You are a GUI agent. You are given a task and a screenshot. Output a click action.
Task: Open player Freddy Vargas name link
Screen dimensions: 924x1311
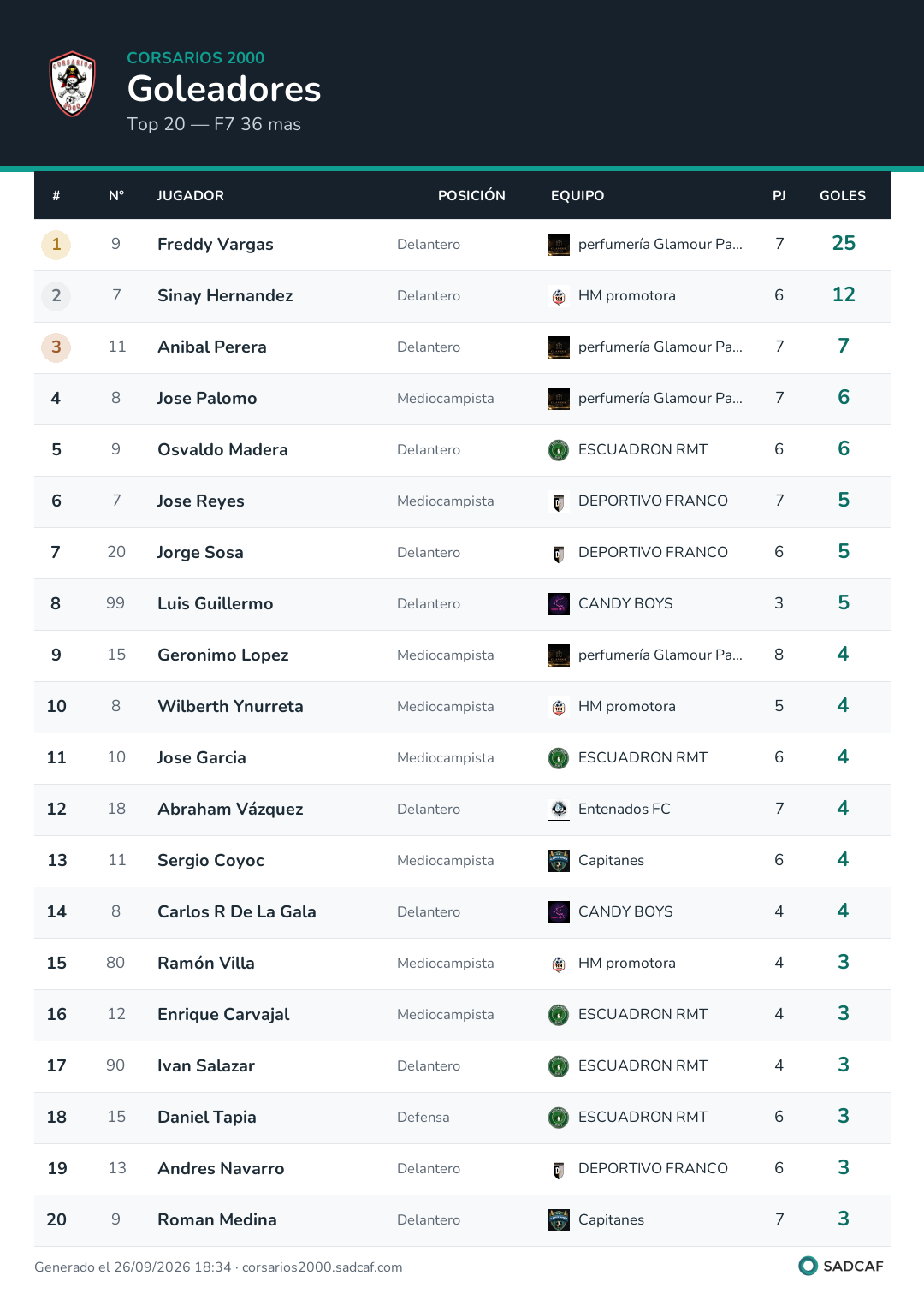tap(216, 245)
